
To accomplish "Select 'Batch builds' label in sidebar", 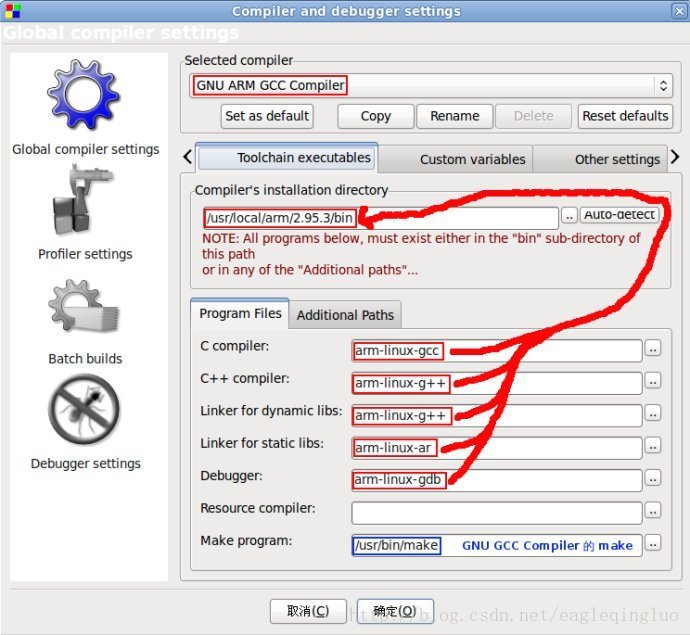I will click(x=85, y=359).
